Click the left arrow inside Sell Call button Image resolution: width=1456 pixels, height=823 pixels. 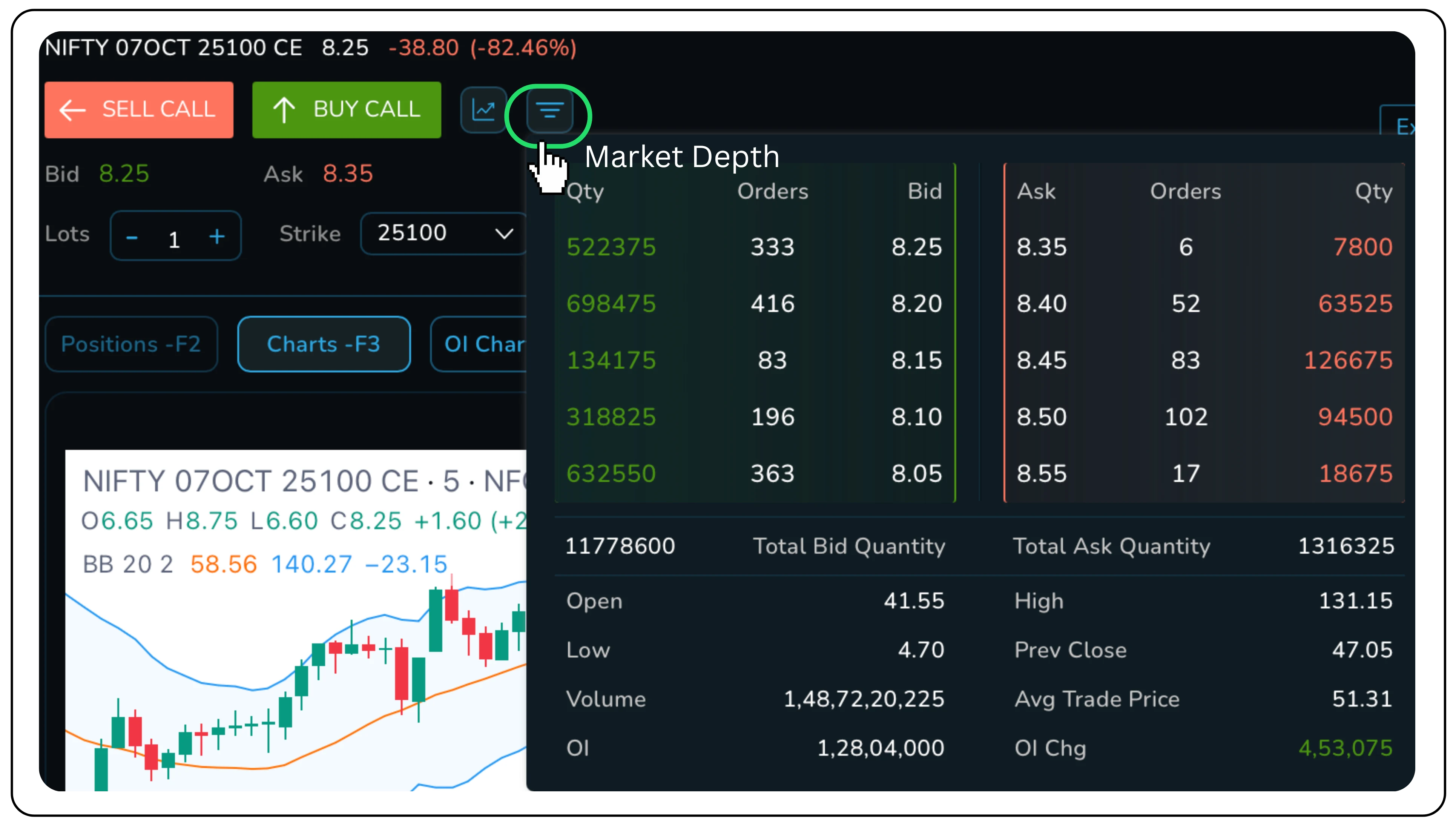72,110
